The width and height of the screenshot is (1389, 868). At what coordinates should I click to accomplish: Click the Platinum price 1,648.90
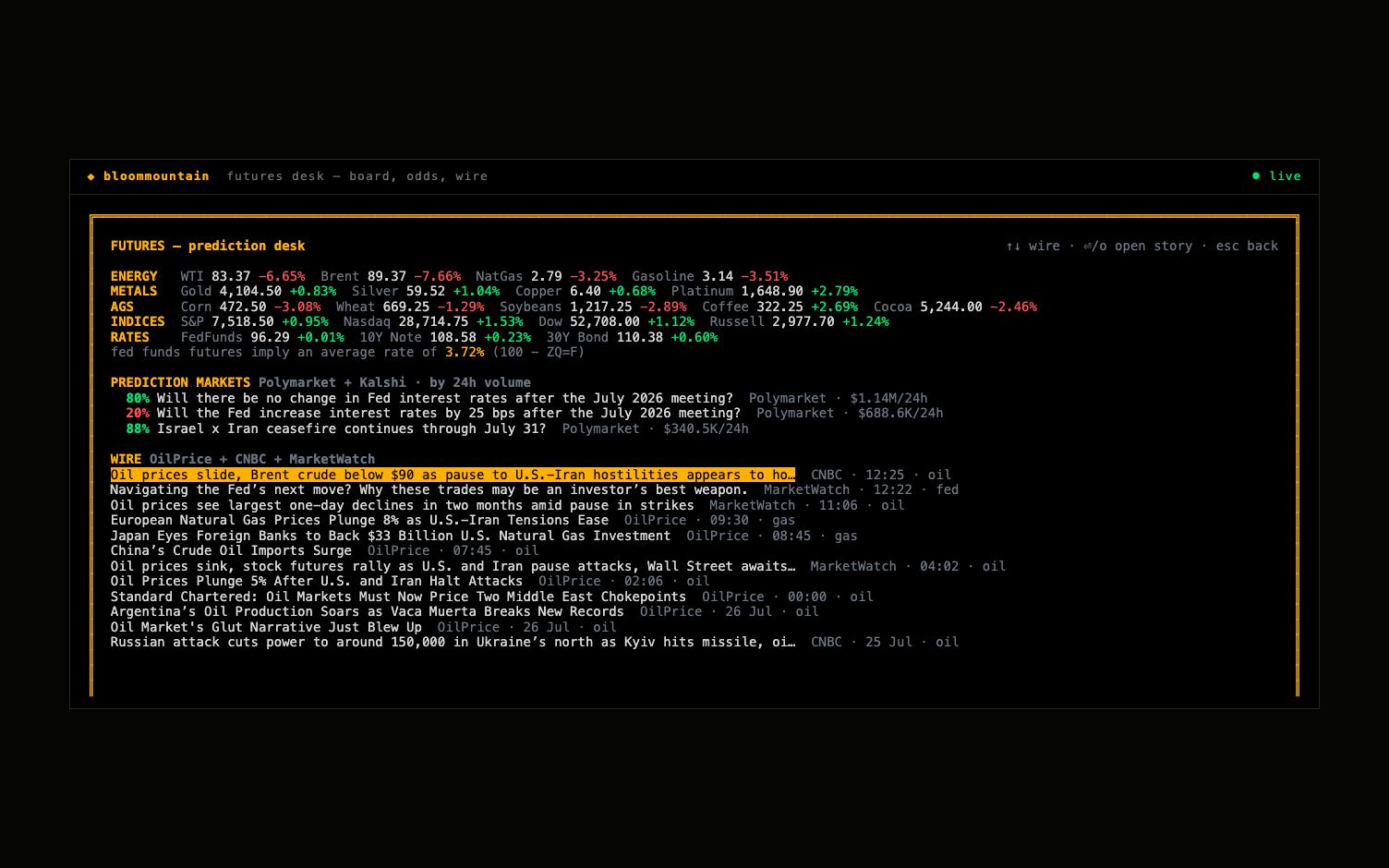coord(772,291)
